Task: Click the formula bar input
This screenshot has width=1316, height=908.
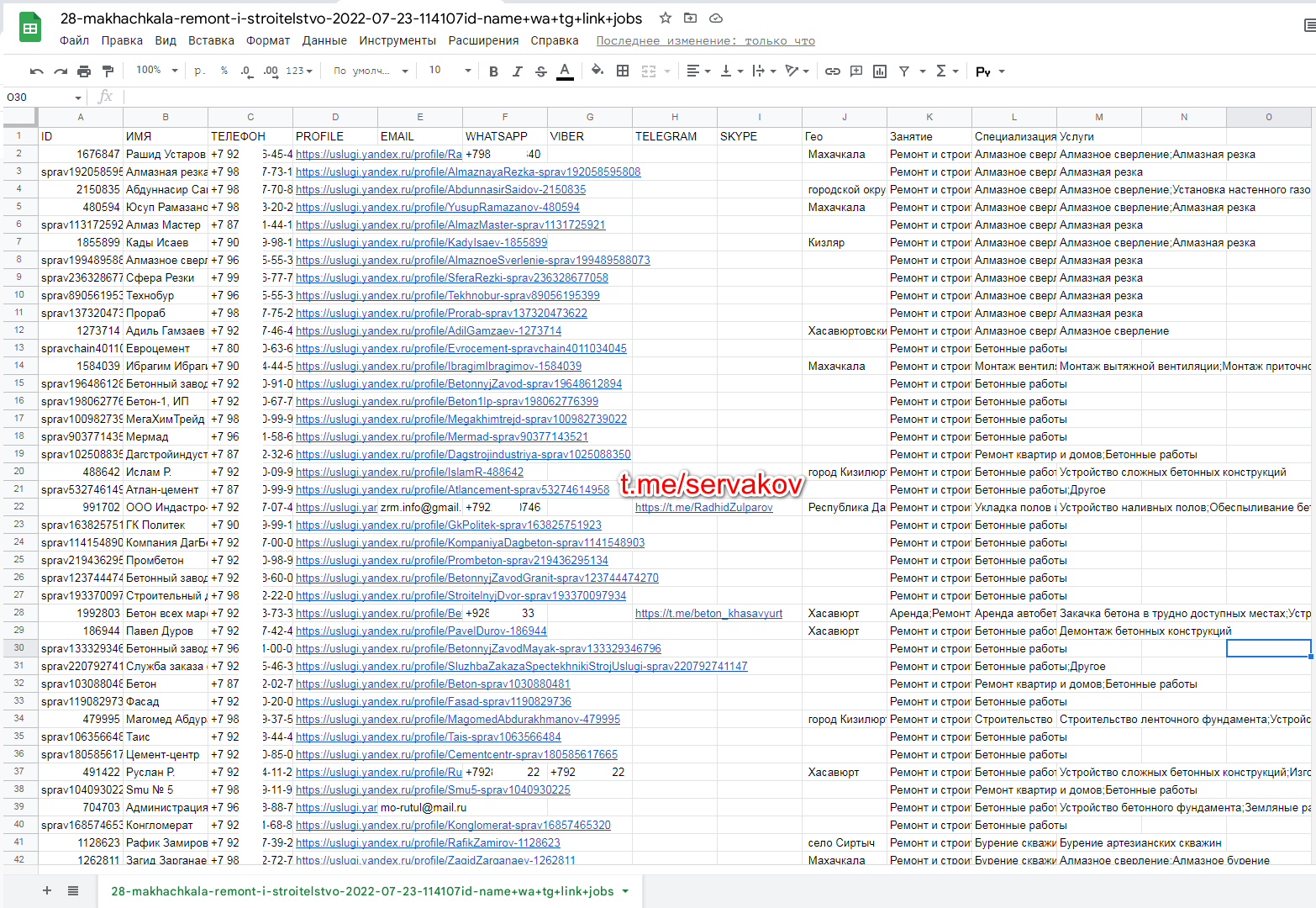Action: click(719, 97)
